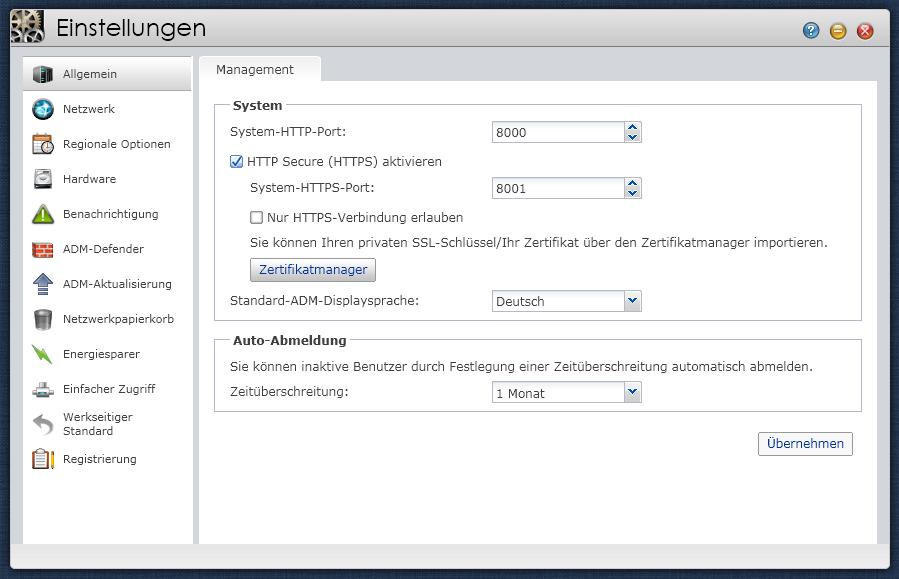
Task: Open the Netzwerkpapierkorb trash icon
Action: tap(43, 319)
